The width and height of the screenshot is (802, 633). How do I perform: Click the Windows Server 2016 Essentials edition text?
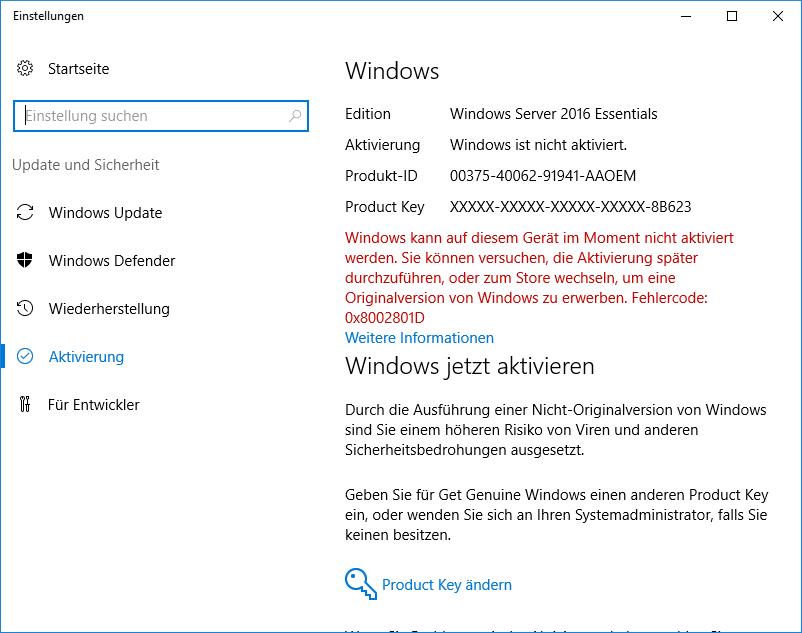click(553, 114)
